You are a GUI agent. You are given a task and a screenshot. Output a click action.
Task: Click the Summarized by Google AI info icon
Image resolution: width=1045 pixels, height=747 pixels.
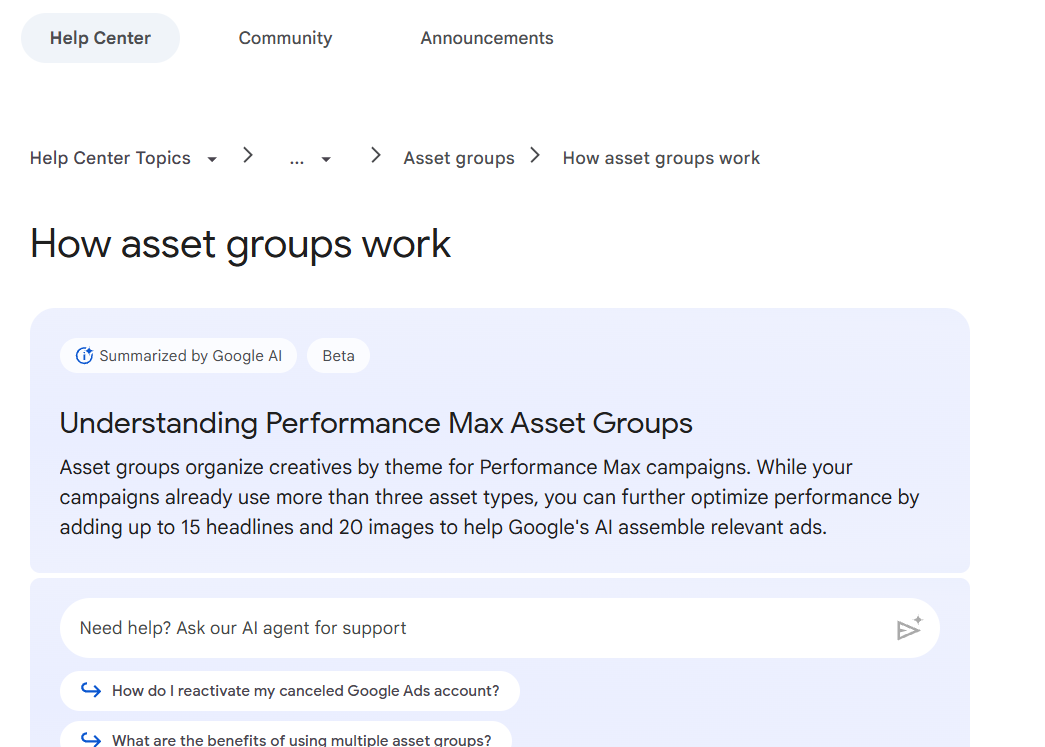[84, 356]
